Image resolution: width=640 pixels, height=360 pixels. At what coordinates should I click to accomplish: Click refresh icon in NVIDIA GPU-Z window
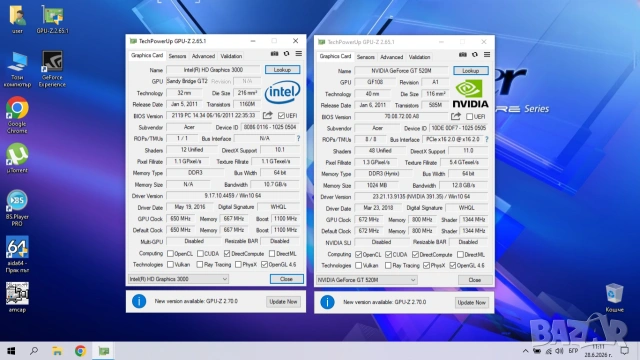475,55
